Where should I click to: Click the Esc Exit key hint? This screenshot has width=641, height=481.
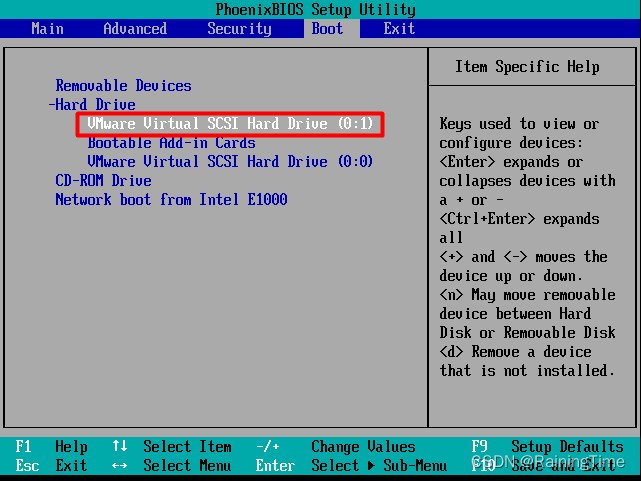[x=52, y=465]
